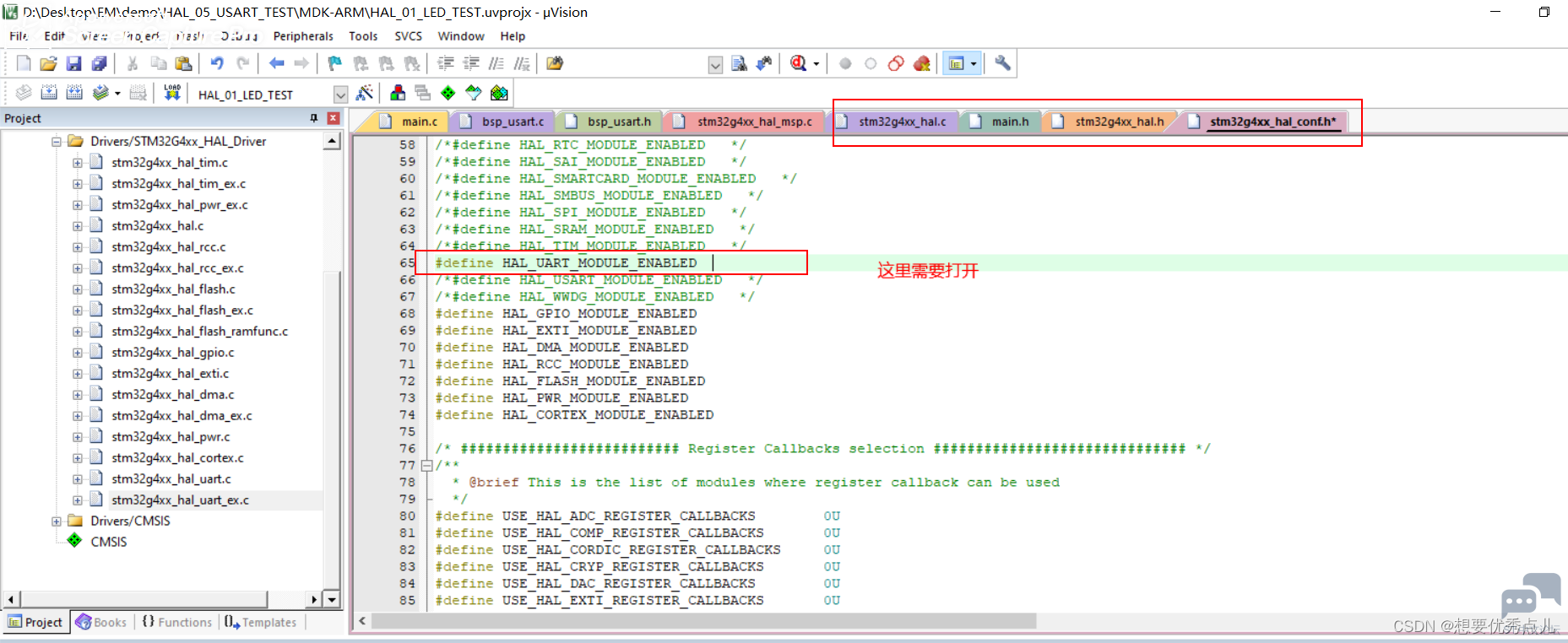Click the Open file folder icon
The image size is (1568, 643).
click(48, 63)
